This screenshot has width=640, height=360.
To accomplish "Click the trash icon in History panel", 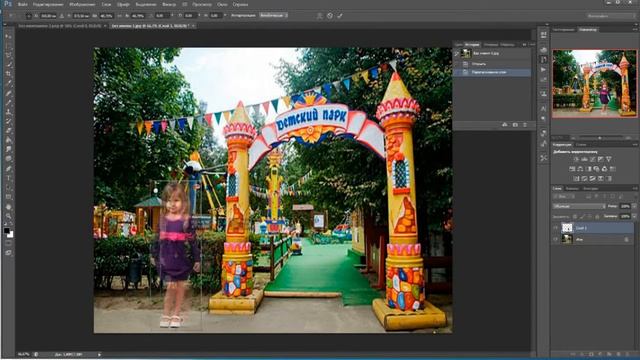I will 525,124.
